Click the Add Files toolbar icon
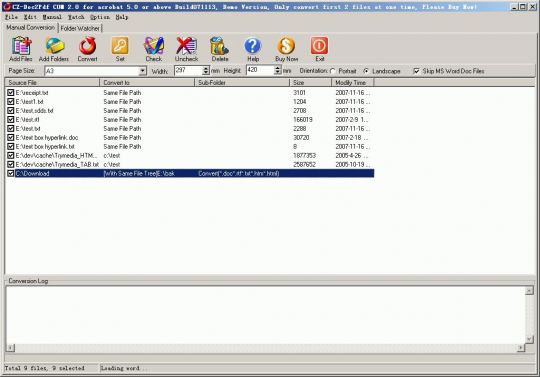 21,46
